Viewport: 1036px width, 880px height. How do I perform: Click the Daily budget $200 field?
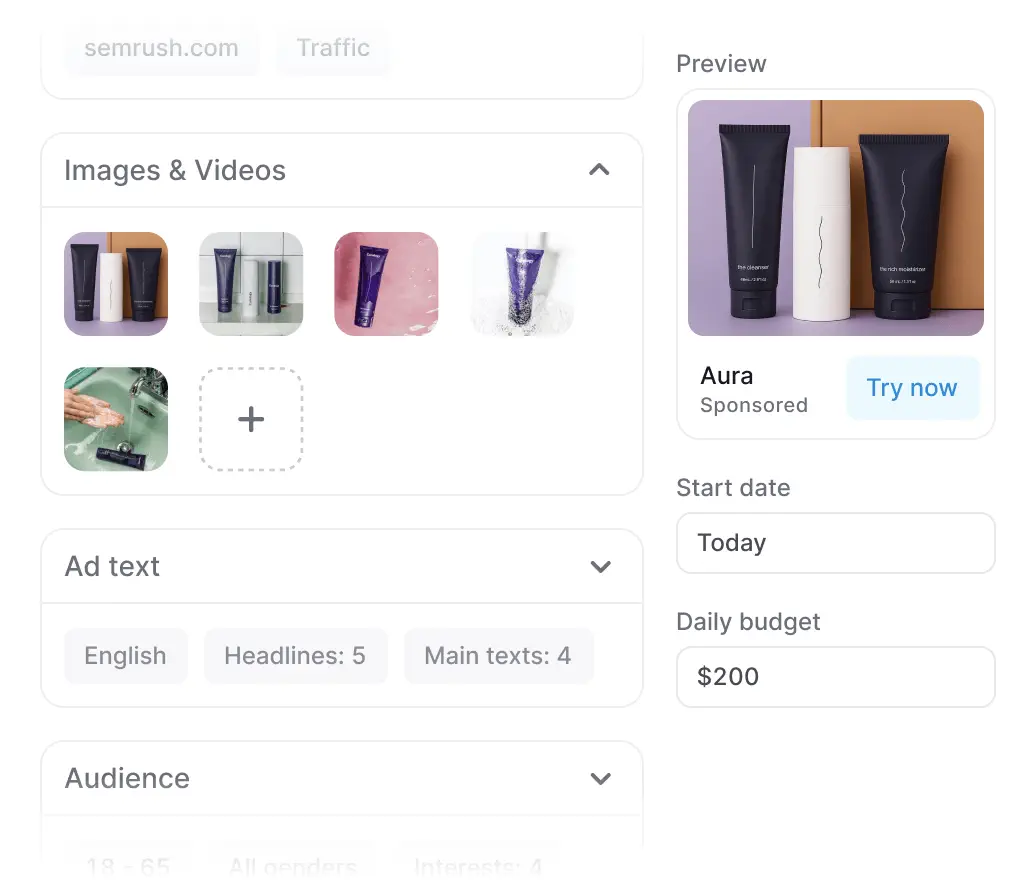coord(835,677)
